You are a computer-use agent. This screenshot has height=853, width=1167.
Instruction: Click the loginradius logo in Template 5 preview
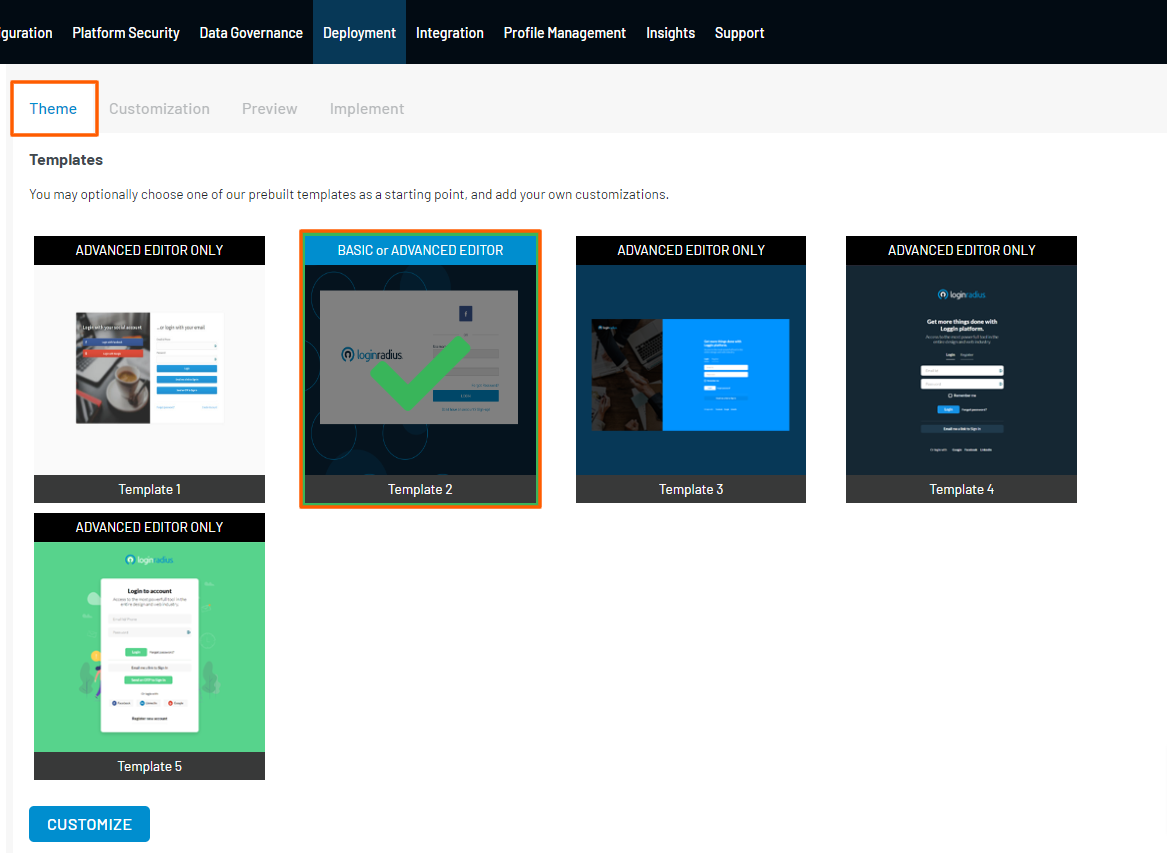[149, 561]
